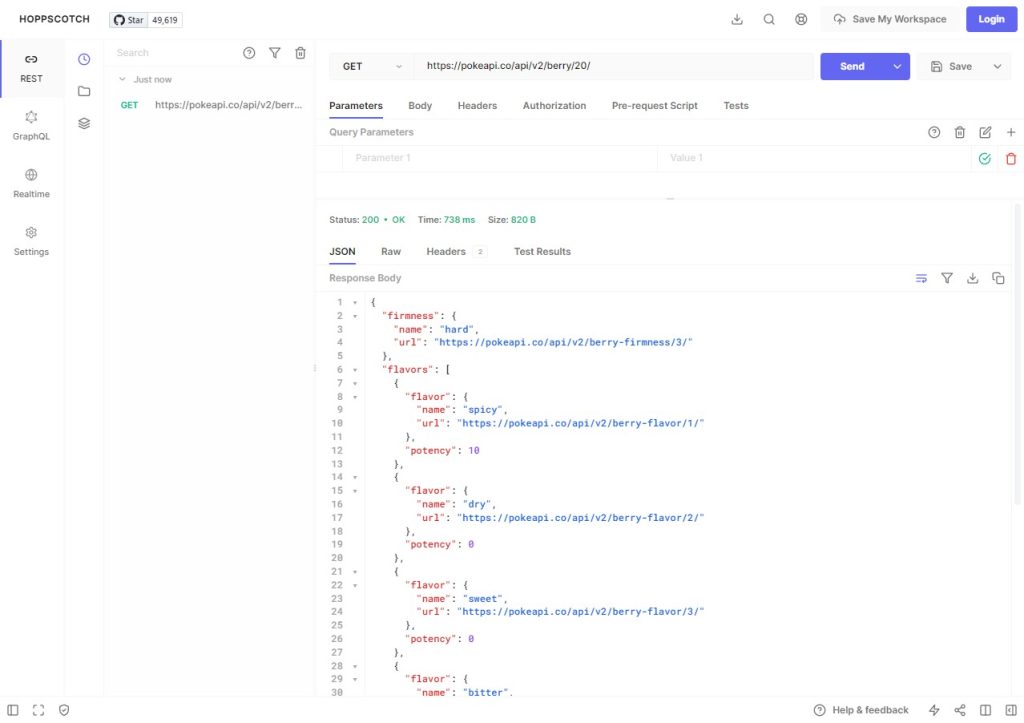Fold firmness object at line 2

tap(355, 316)
